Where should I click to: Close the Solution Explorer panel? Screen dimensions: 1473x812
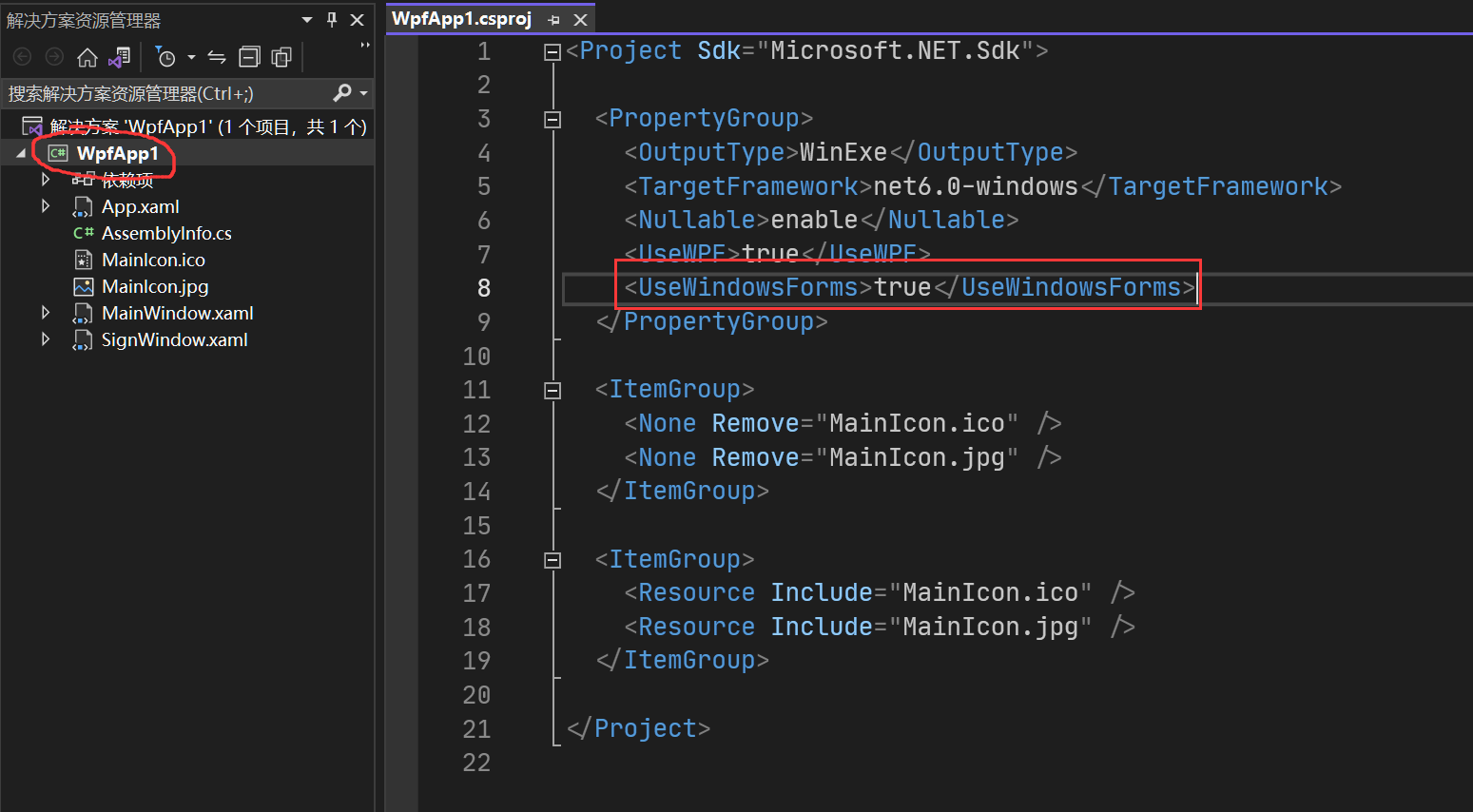point(358,20)
